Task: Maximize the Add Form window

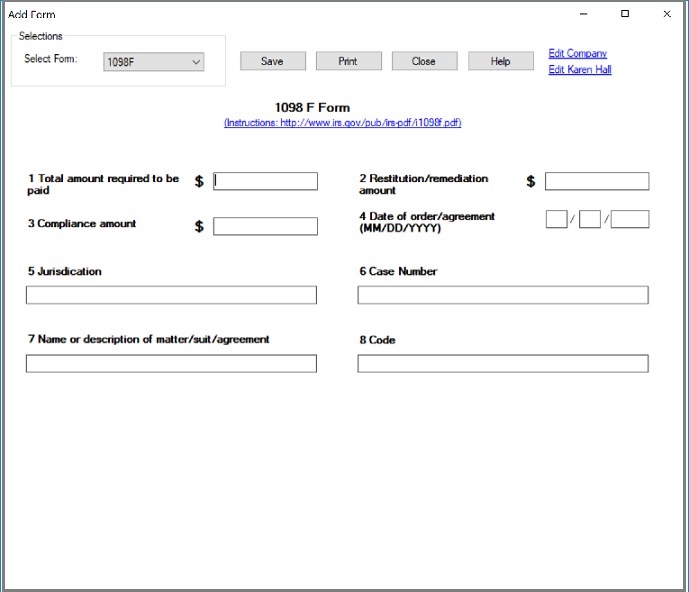Action: coord(625,14)
